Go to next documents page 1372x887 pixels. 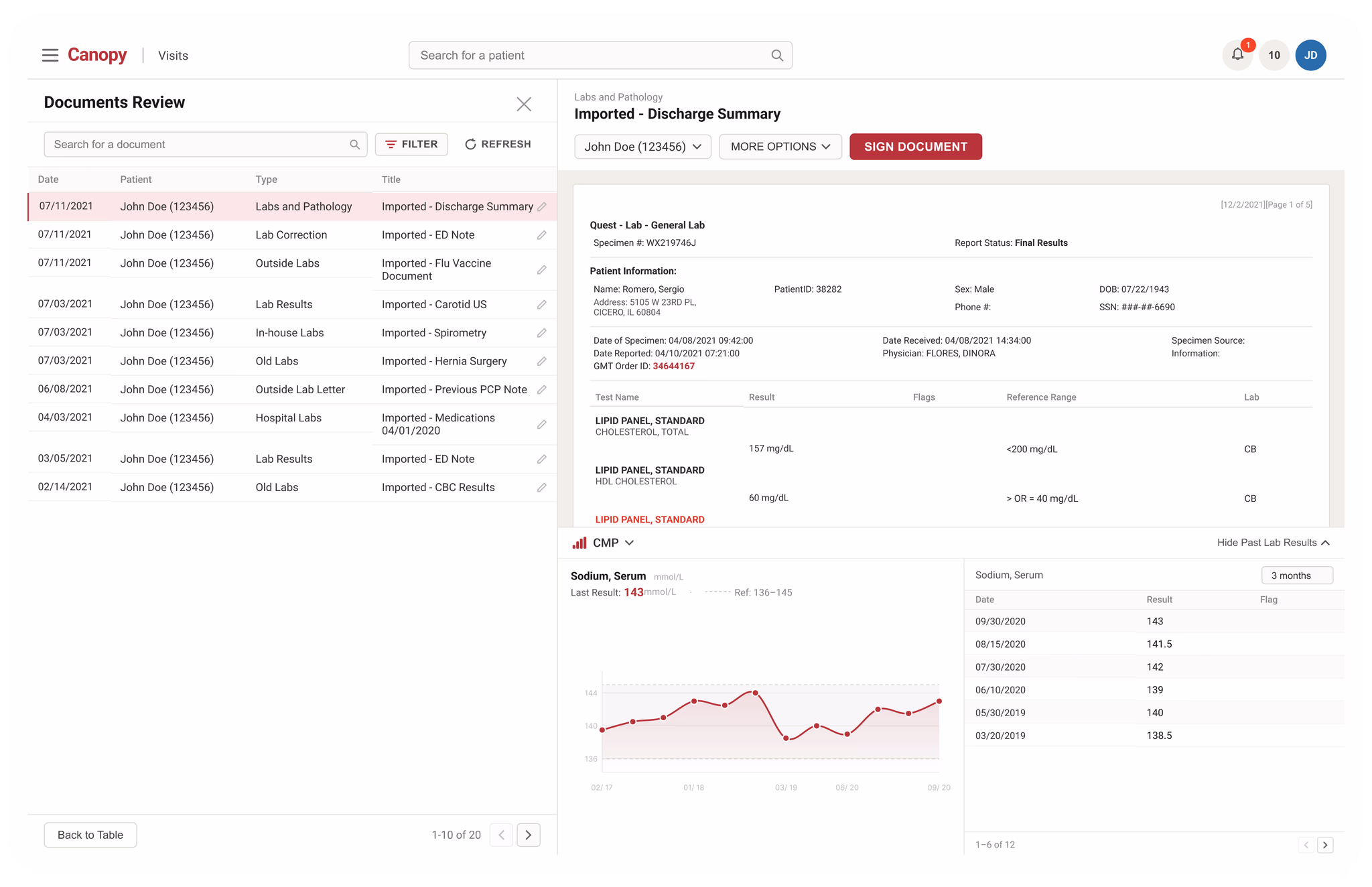529,835
